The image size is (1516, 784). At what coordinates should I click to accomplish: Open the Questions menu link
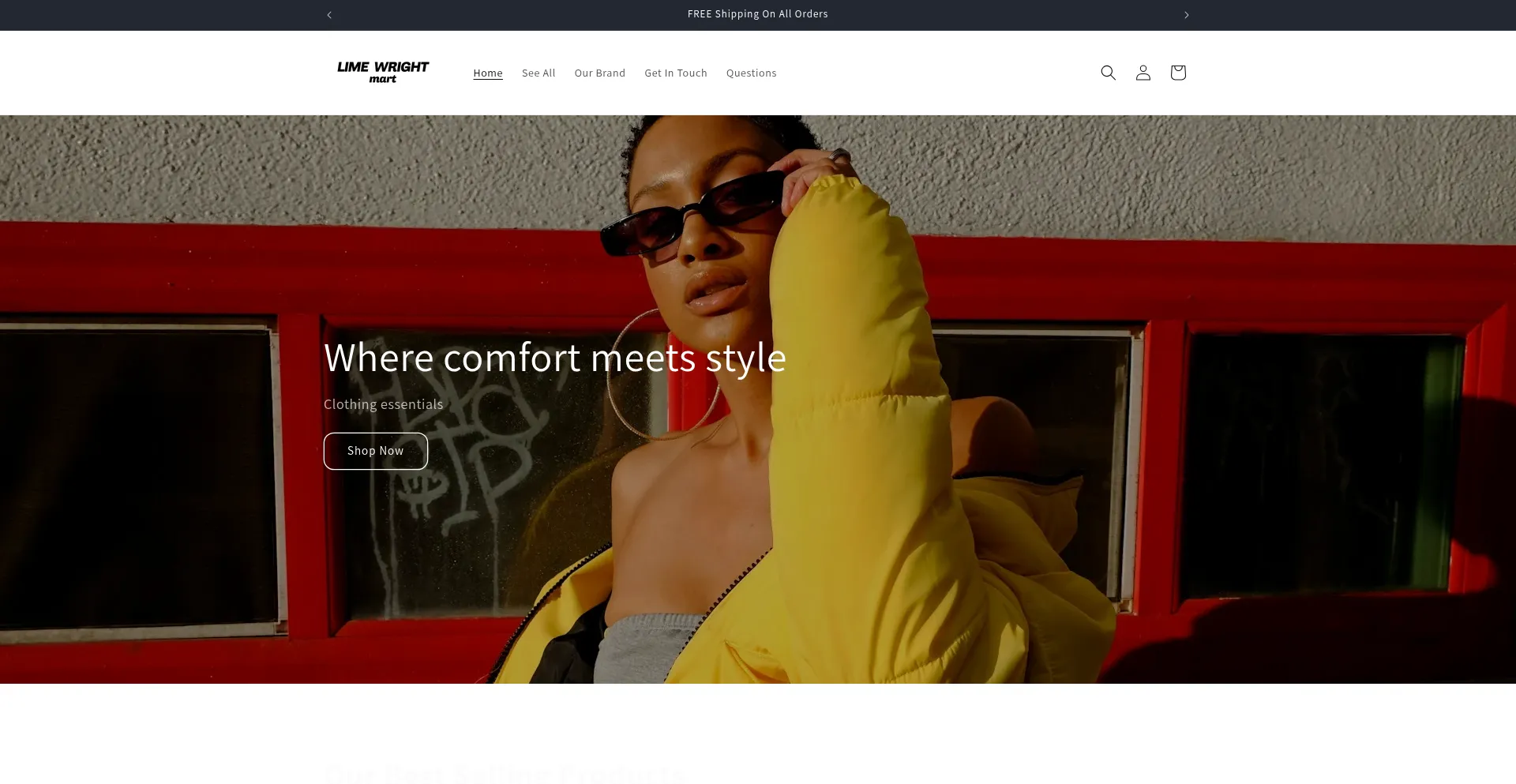(x=751, y=73)
